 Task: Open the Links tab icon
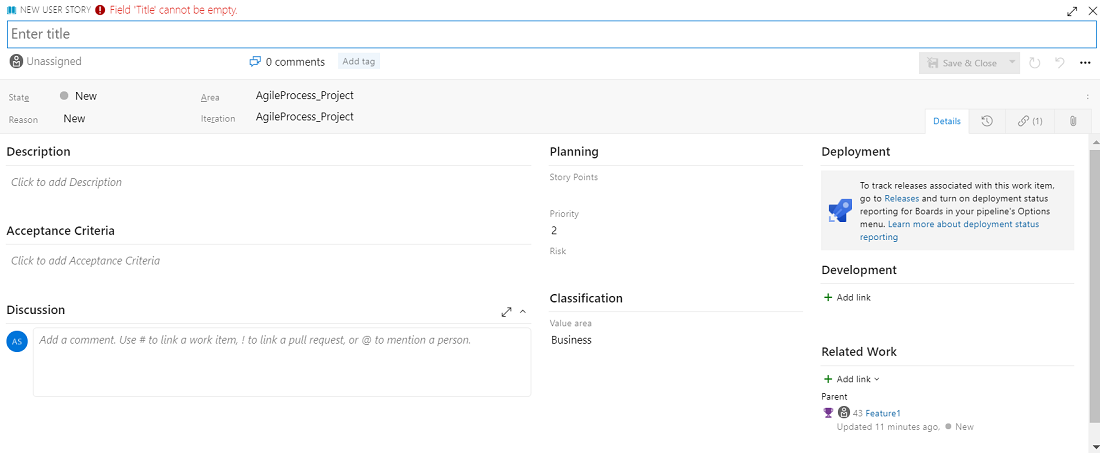pos(1030,121)
